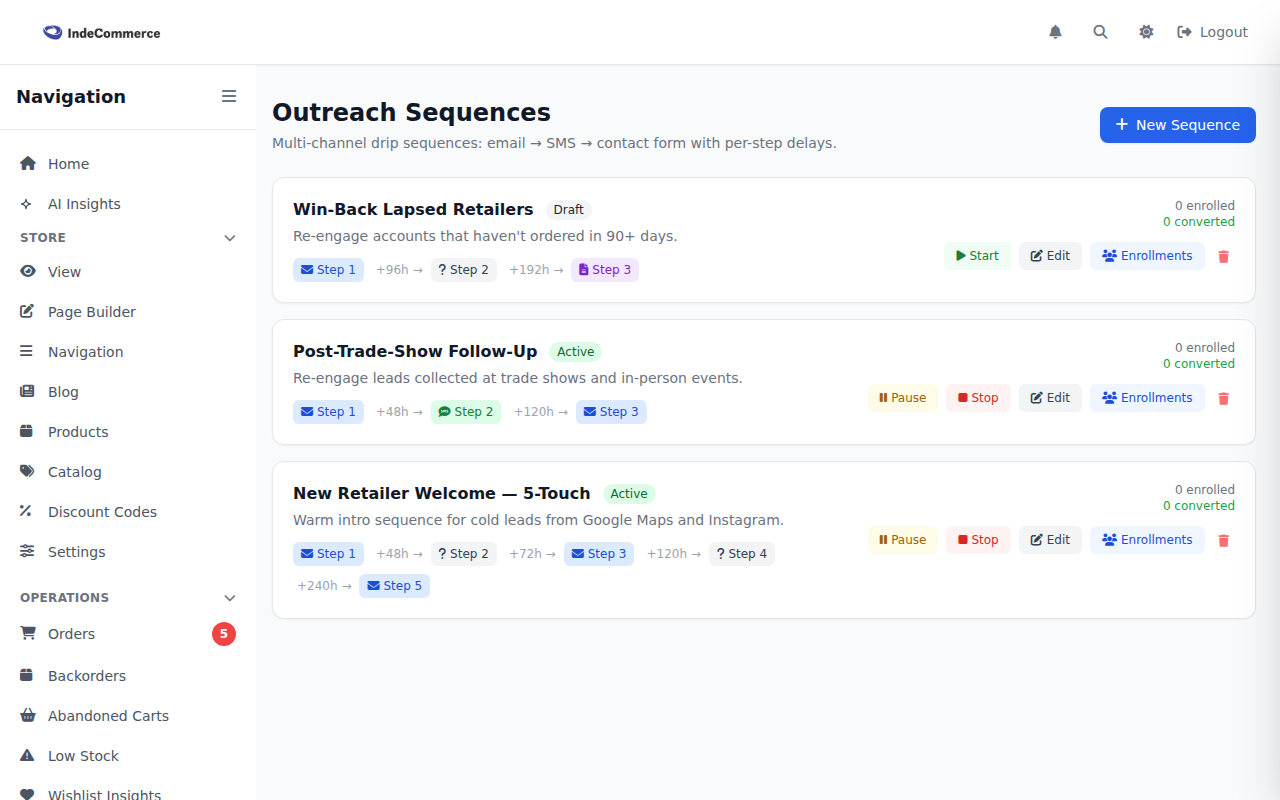
Task: Pause the Post-Trade-Show Follow-Up sequence
Action: pyautogui.click(x=903, y=398)
